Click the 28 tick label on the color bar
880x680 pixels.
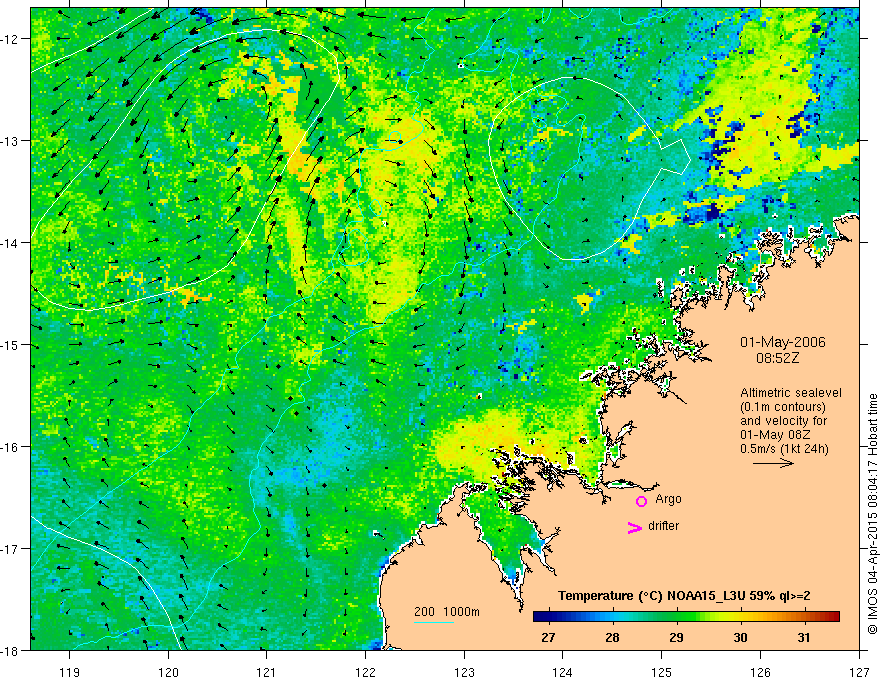(612, 637)
